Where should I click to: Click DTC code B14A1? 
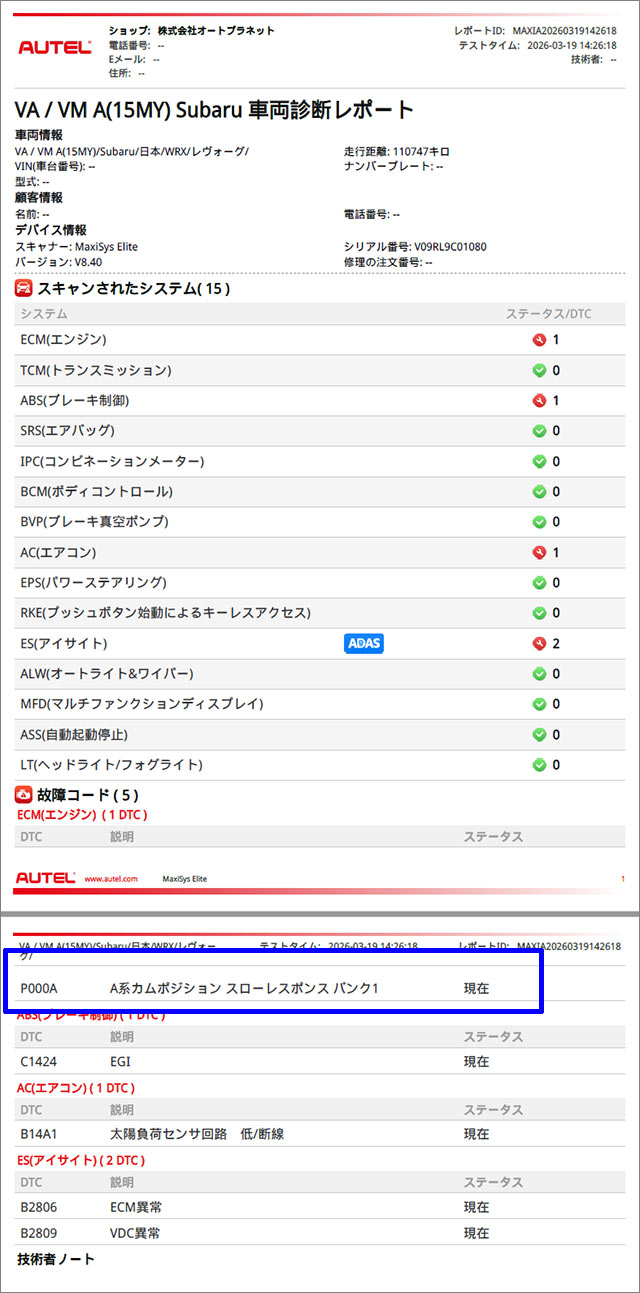pos(40,1134)
